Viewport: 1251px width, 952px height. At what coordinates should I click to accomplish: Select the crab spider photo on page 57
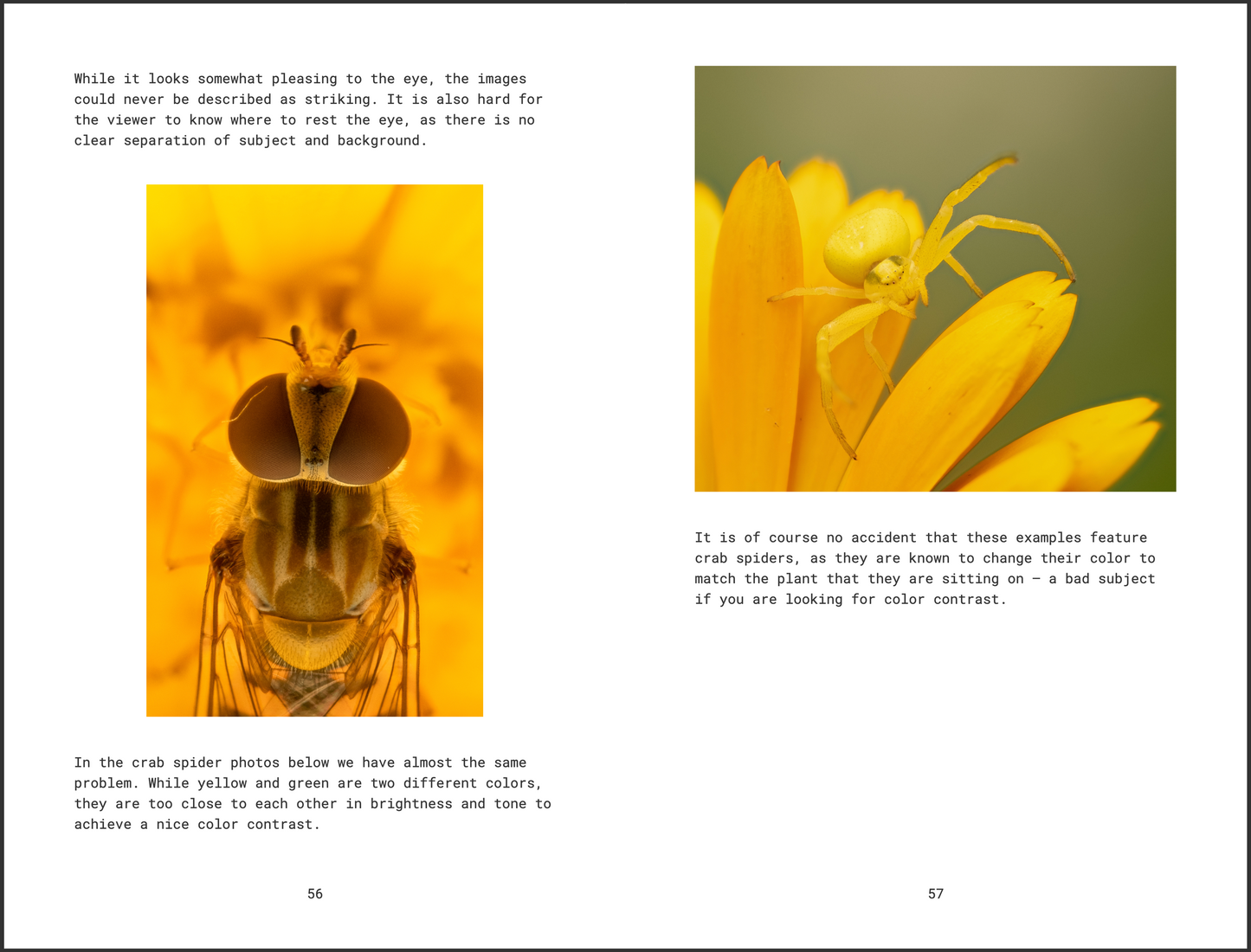point(935,277)
